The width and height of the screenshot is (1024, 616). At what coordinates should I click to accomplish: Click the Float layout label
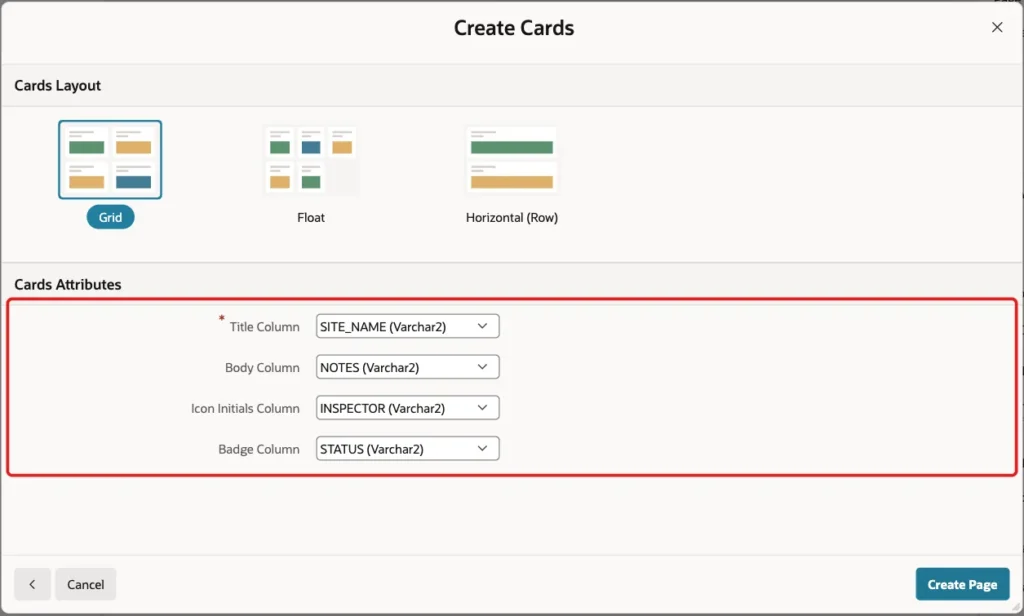[311, 218]
